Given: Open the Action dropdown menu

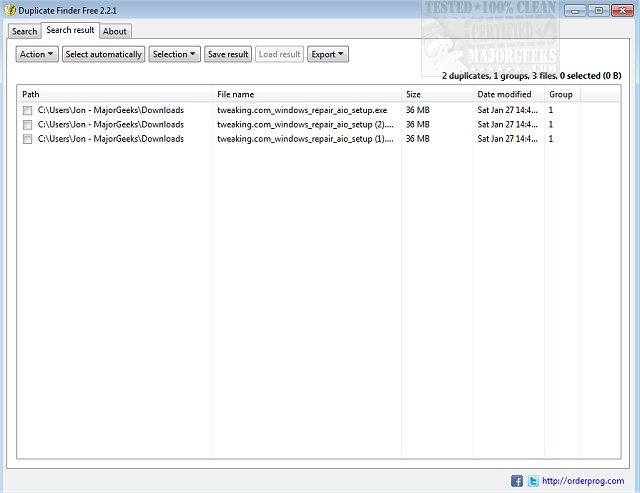Looking at the screenshot, I should coord(37,54).
